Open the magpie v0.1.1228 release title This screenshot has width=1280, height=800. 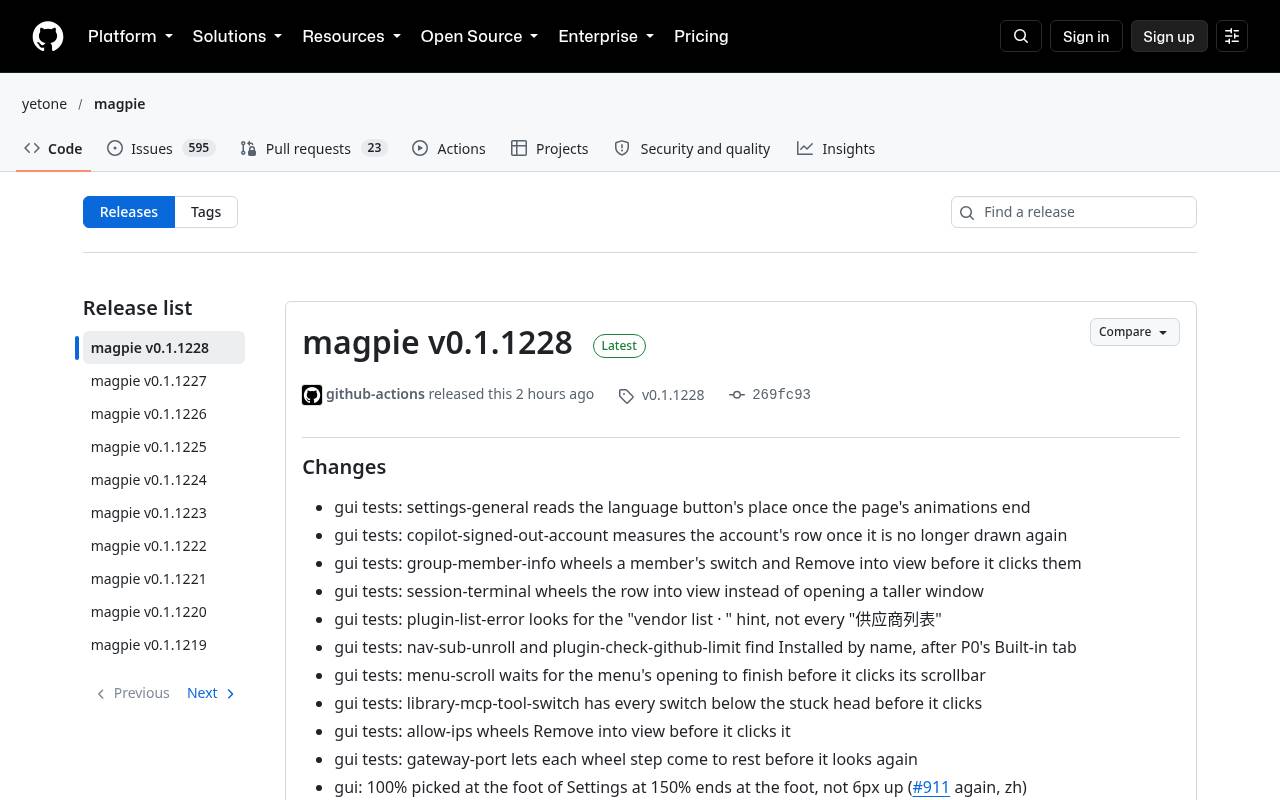tap(437, 342)
